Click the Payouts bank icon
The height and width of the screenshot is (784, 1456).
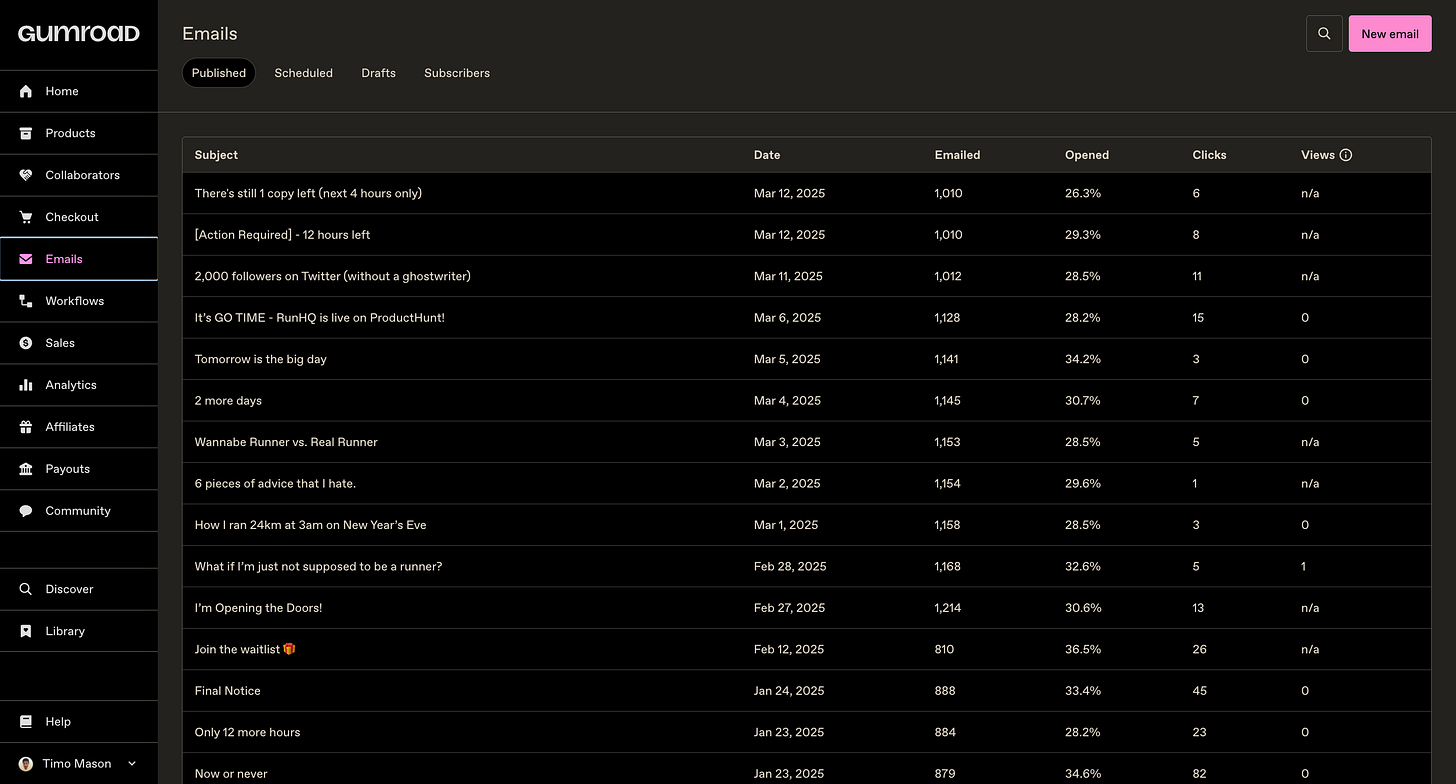click(26, 469)
